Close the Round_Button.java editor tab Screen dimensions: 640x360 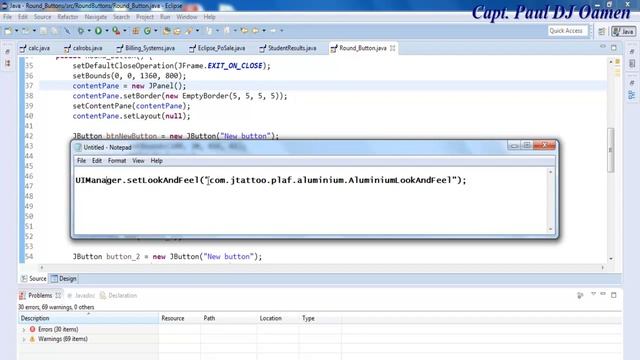tap(392, 48)
